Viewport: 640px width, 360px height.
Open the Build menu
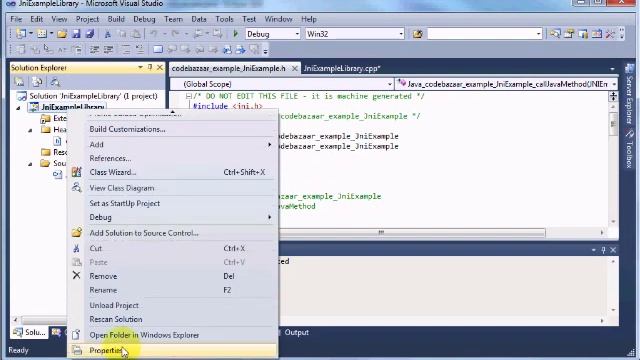click(116, 19)
